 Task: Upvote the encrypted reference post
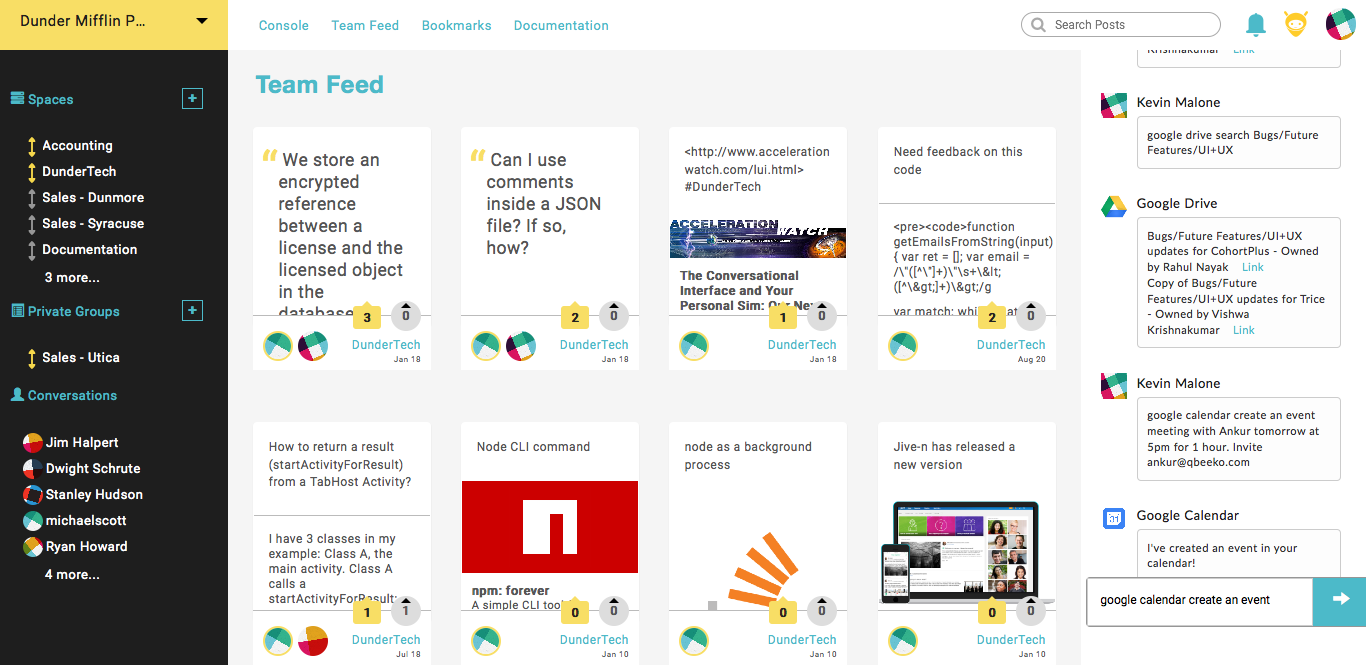(405, 316)
